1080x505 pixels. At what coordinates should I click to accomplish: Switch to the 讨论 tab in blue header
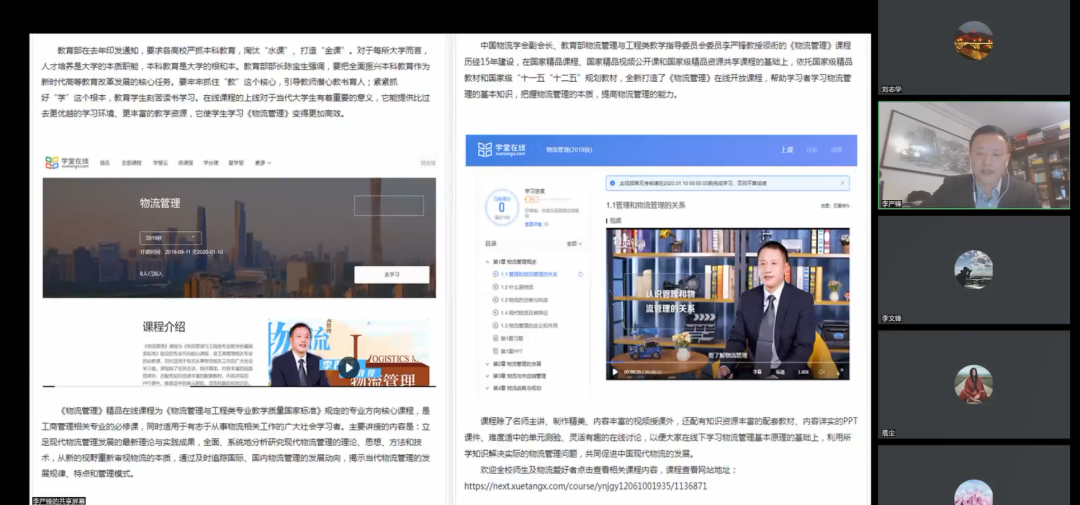(x=812, y=150)
